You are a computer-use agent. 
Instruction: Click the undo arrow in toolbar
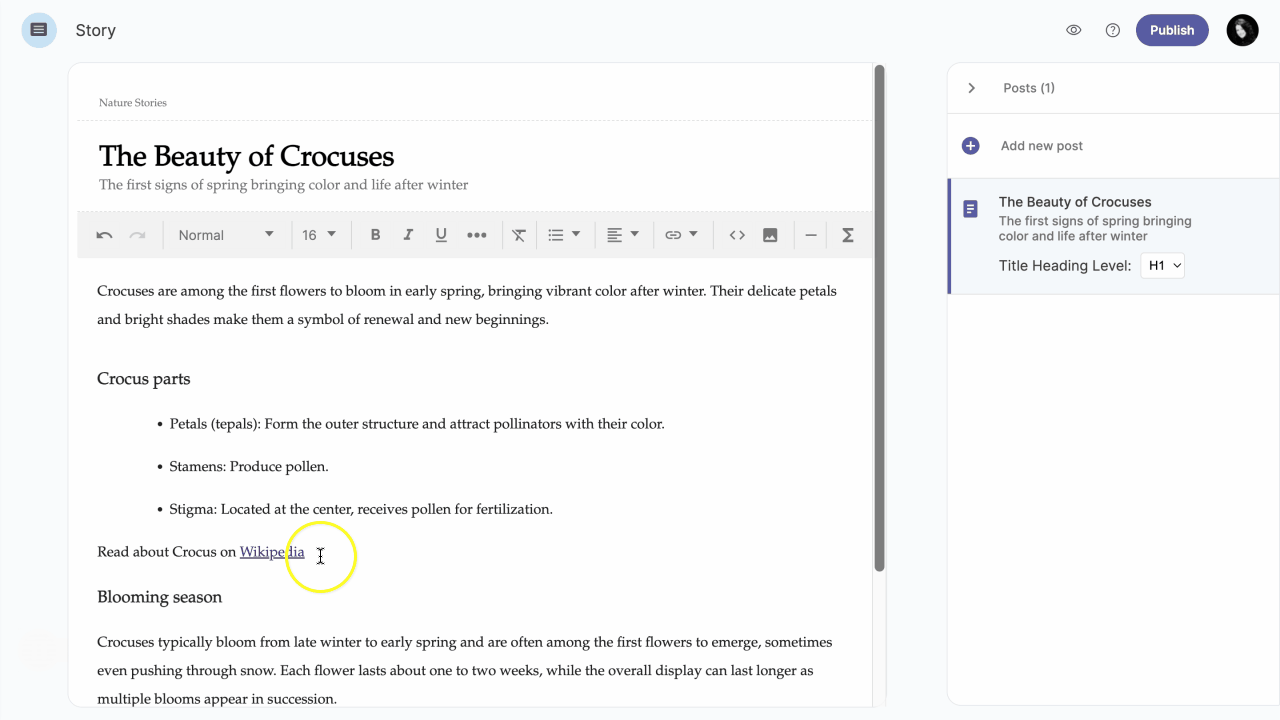pos(104,235)
